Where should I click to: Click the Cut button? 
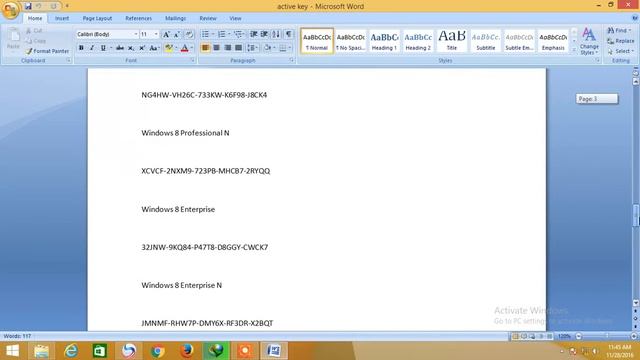pos(34,31)
